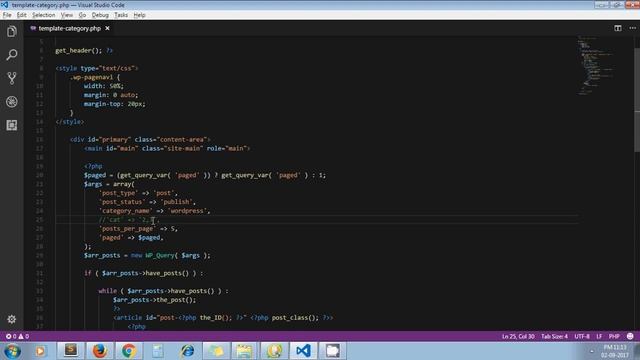This screenshot has width=640, height=360.
Task: Click the feedback smiley in status bar
Action: click(630, 336)
